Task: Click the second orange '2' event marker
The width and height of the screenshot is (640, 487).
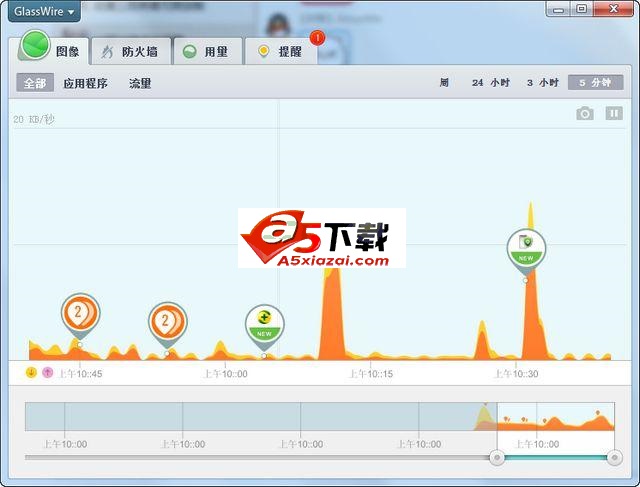Action: (167, 323)
